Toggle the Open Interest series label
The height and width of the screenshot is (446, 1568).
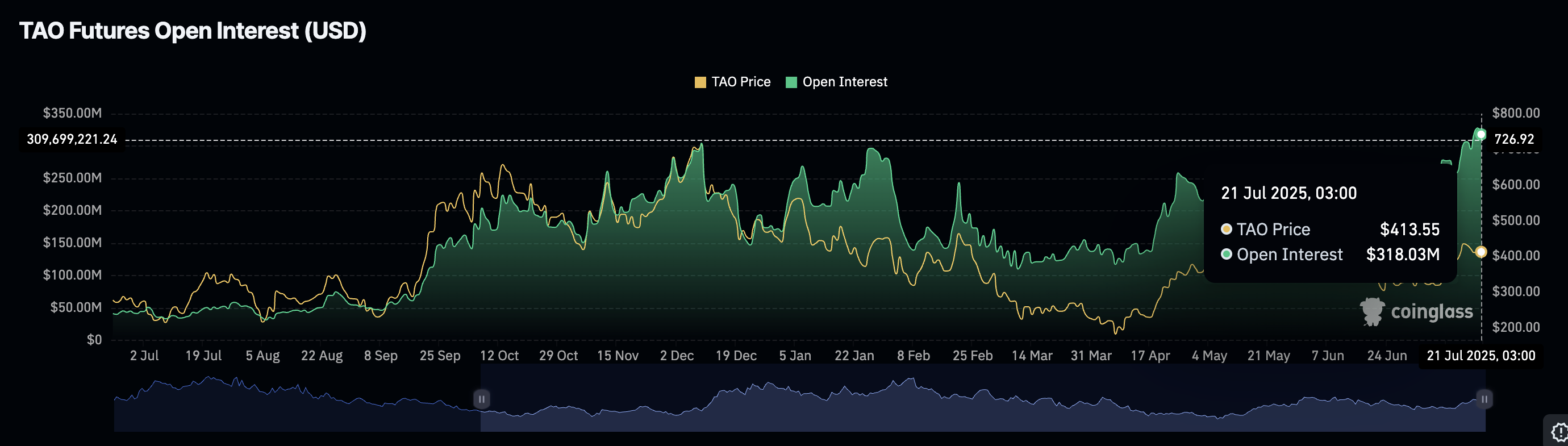844,82
